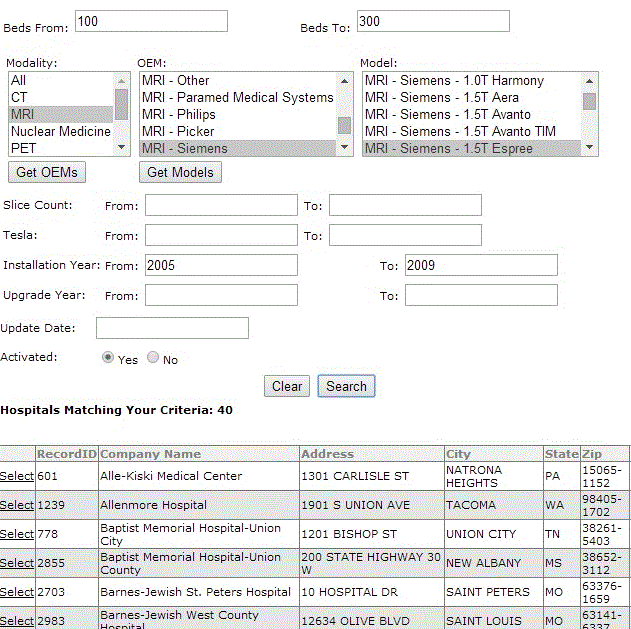
Task: Click Hospitals Matching Your Criteria: 40 text
Action: pos(117,410)
